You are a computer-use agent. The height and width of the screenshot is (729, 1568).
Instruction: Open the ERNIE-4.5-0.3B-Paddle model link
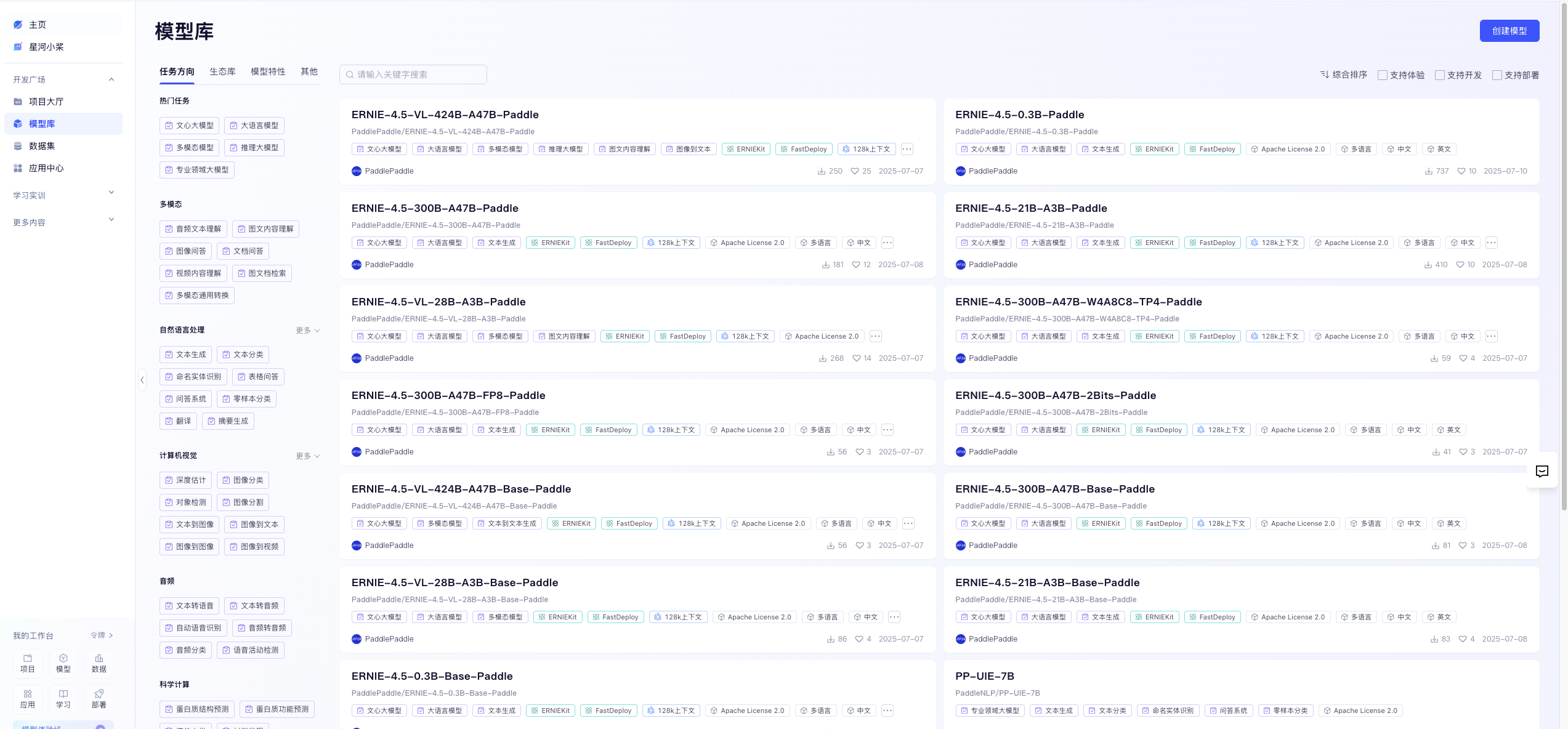pyautogui.click(x=1019, y=115)
